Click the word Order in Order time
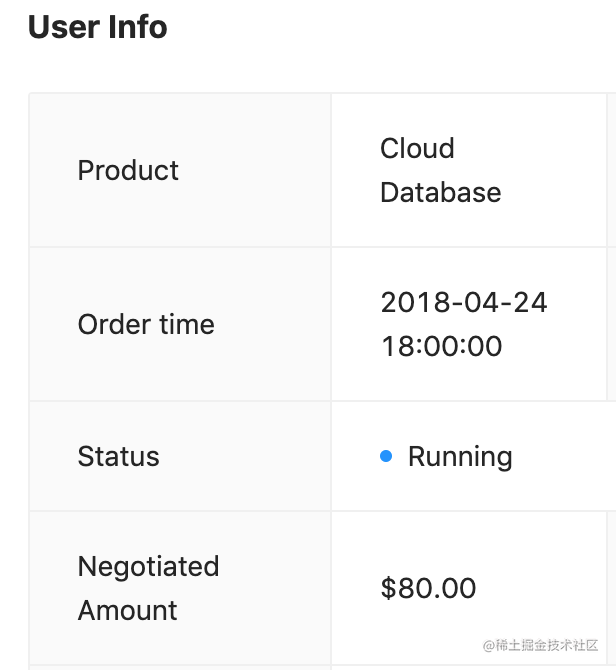 tap(108, 324)
